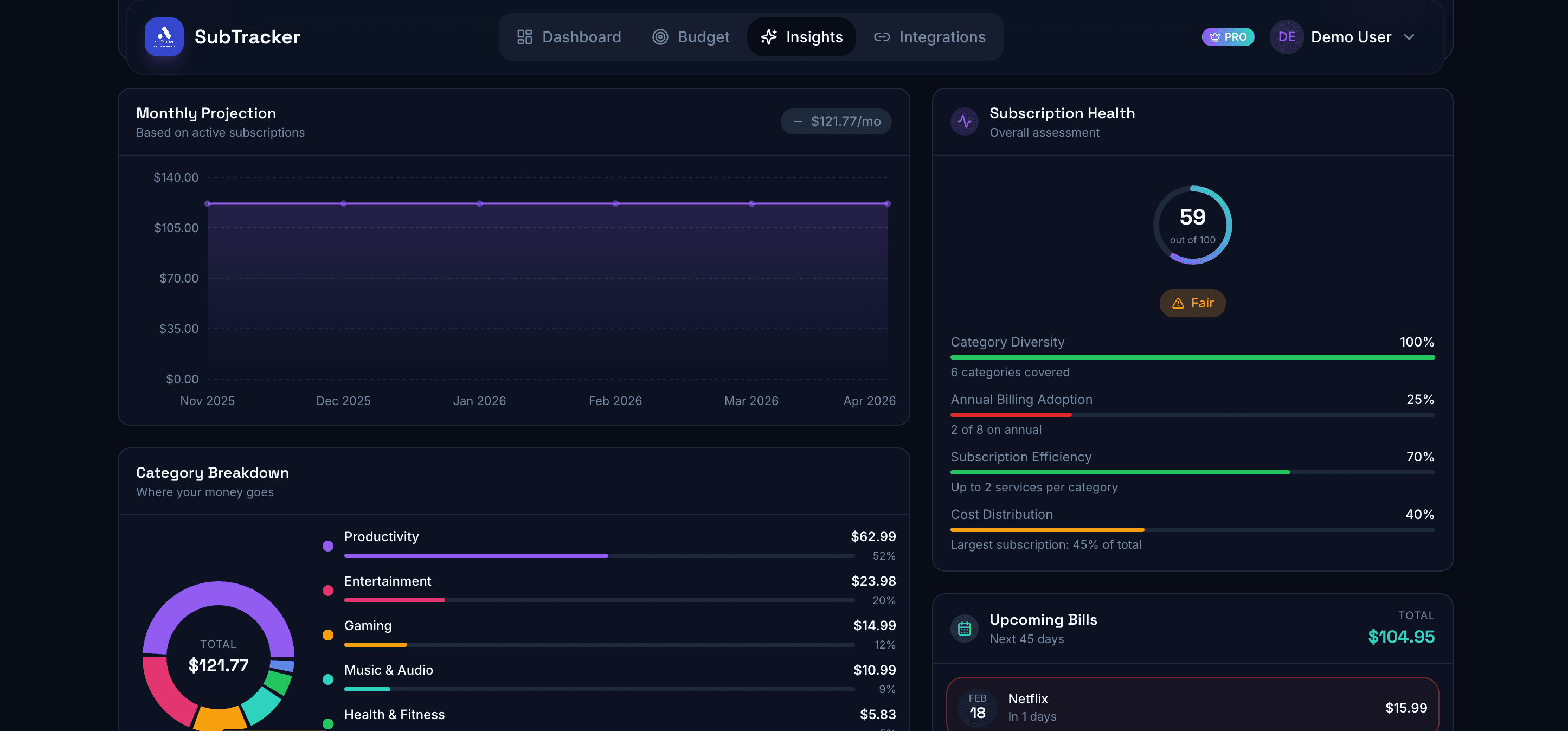Viewport: 1568px width, 731px height.
Task: Click the $121.77/mo projection badge
Action: tap(836, 121)
